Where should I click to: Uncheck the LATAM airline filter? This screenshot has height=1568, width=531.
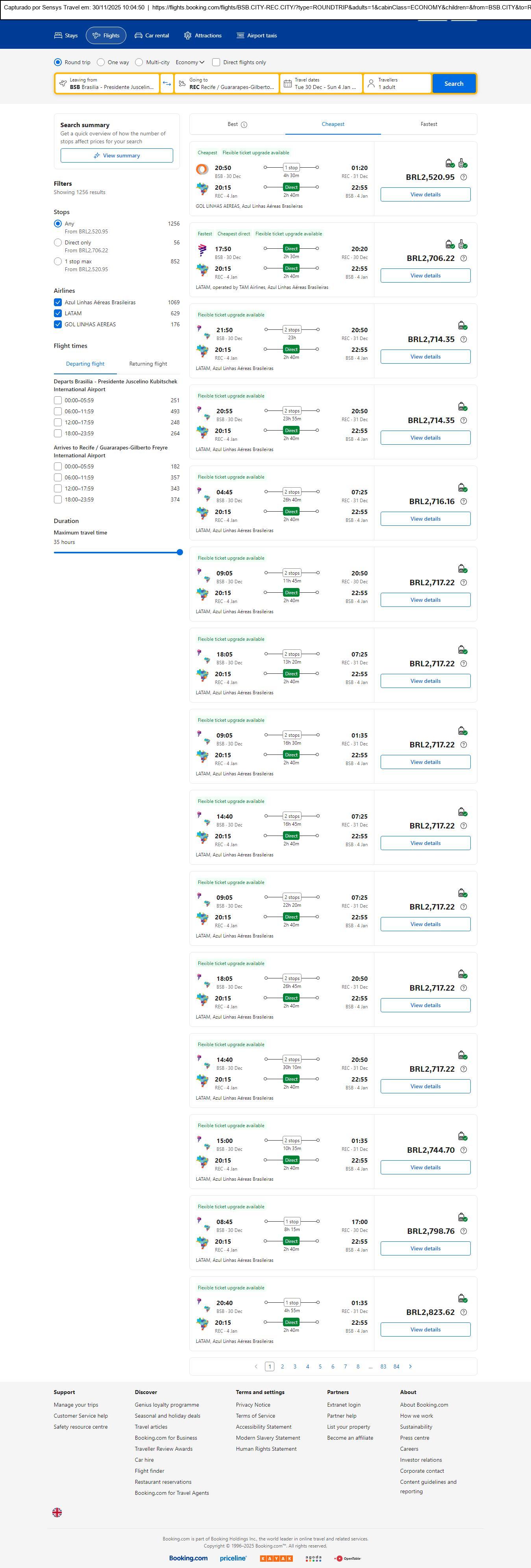click(58, 313)
